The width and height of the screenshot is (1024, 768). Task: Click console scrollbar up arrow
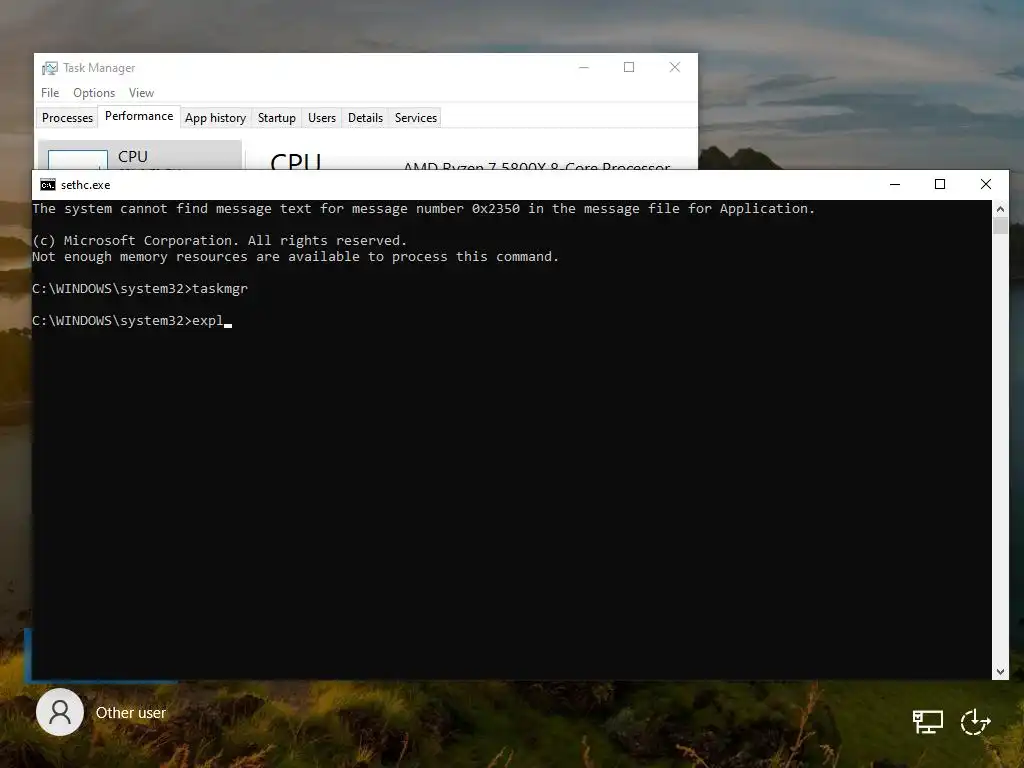click(x=1000, y=209)
